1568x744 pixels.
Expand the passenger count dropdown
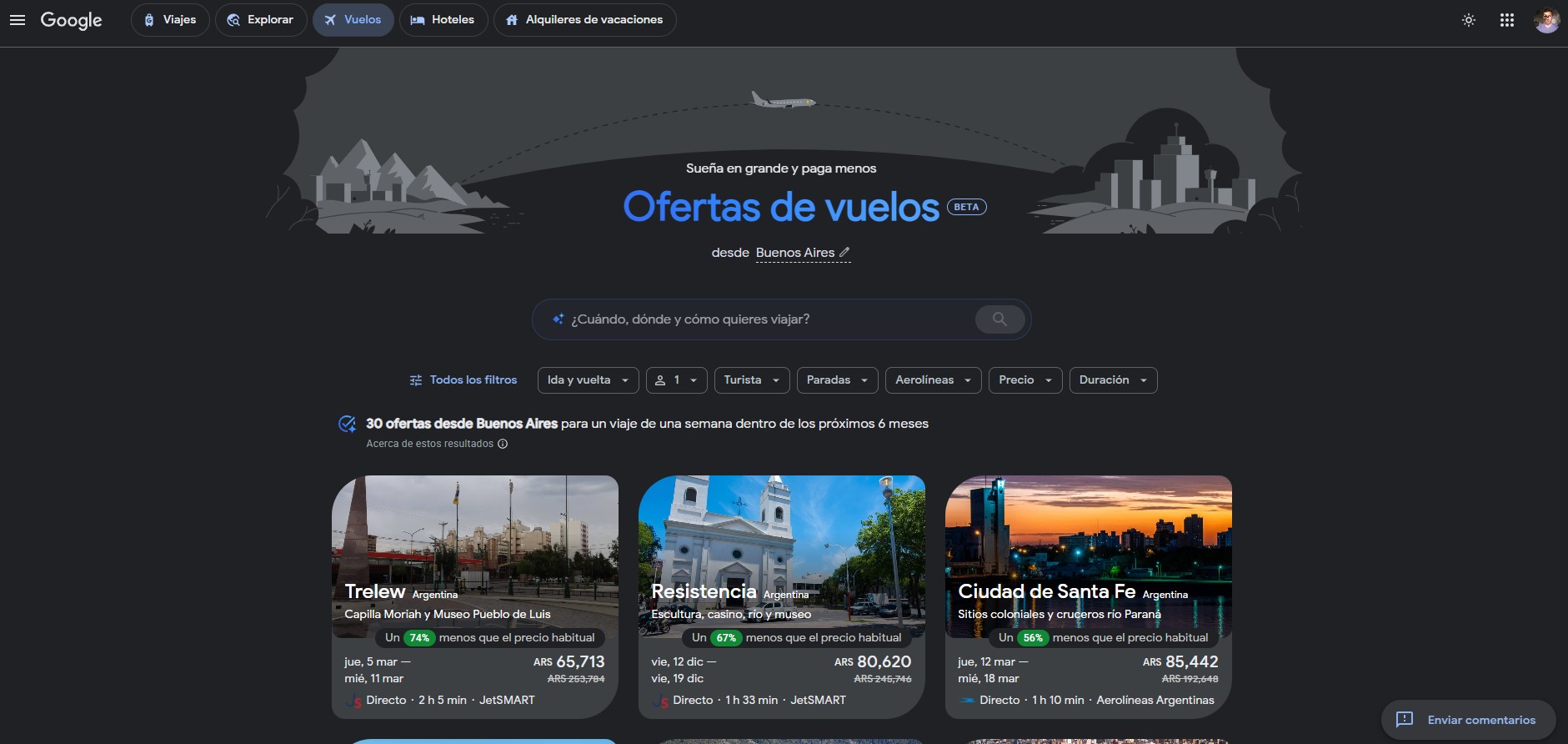676,380
